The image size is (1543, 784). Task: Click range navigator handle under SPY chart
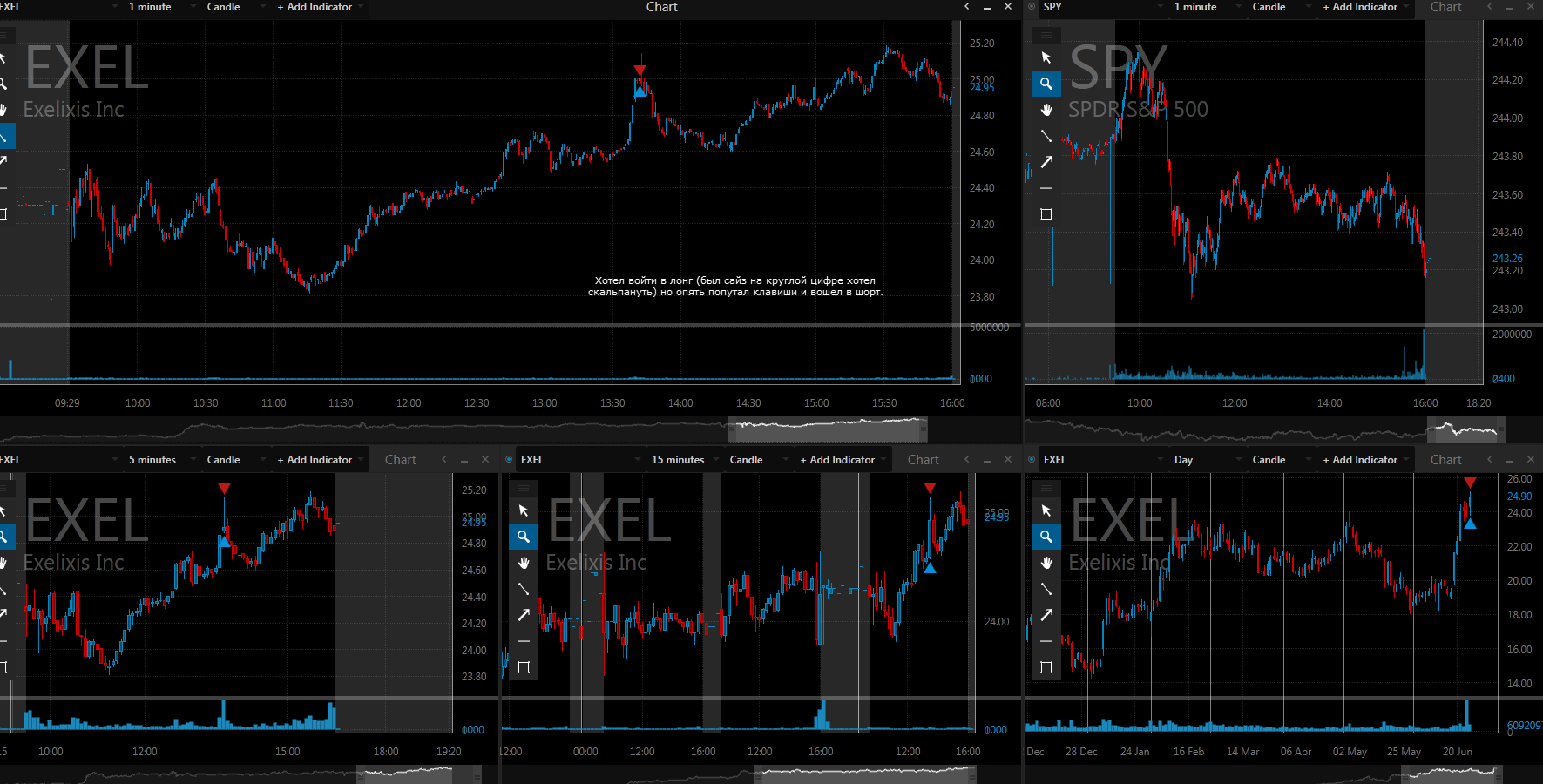click(x=1466, y=429)
